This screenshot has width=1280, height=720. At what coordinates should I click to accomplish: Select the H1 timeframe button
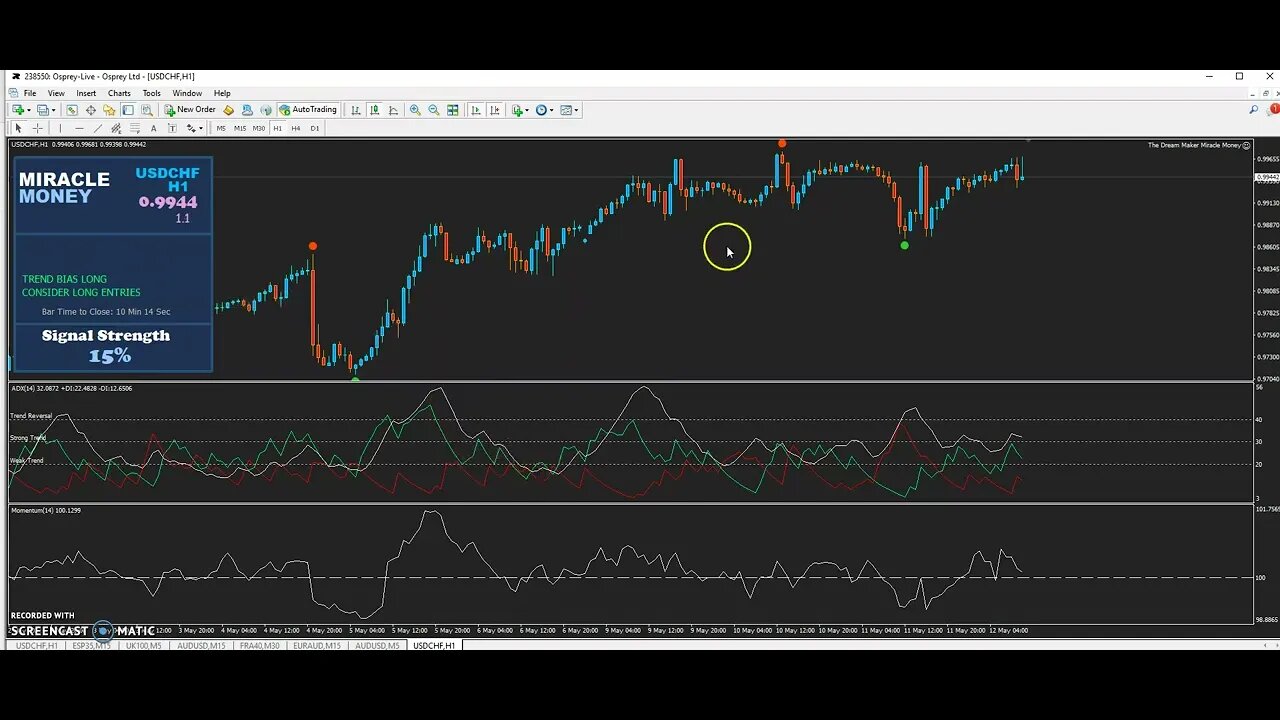tap(278, 128)
